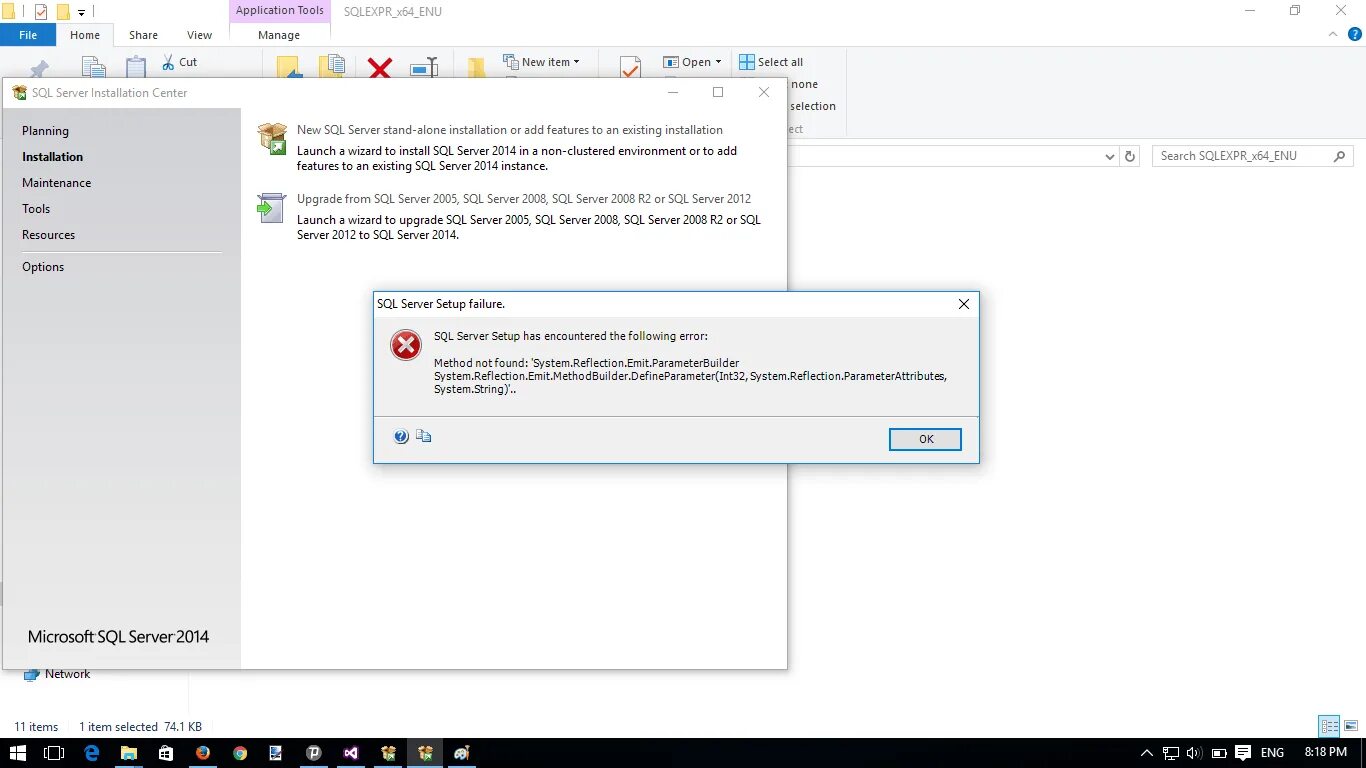Image resolution: width=1366 pixels, height=768 pixels.
Task: Open the Paint palette taskbar icon
Action: (x=462, y=753)
